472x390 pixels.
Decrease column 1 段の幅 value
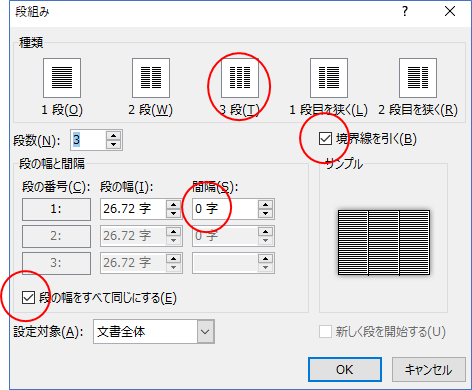[x=173, y=214]
